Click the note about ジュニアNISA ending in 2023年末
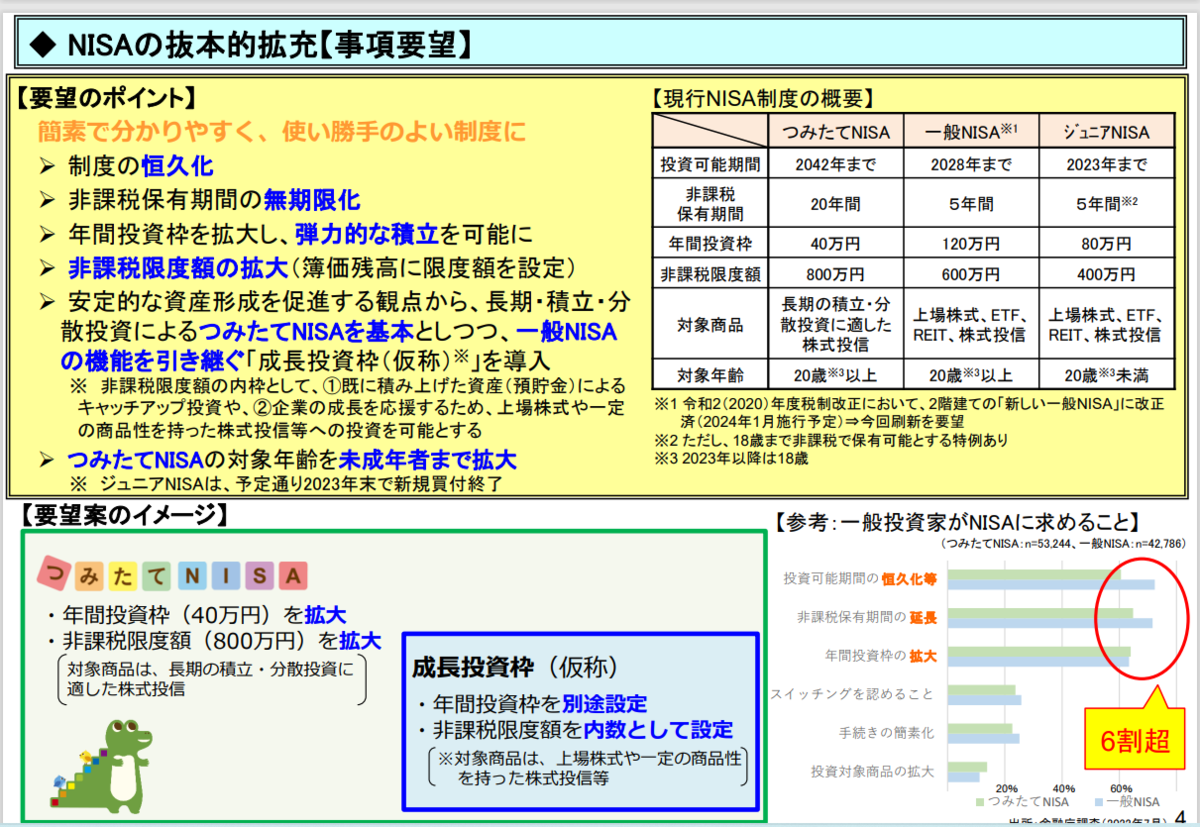Screen dimensions: 1200x827 click(284, 484)
